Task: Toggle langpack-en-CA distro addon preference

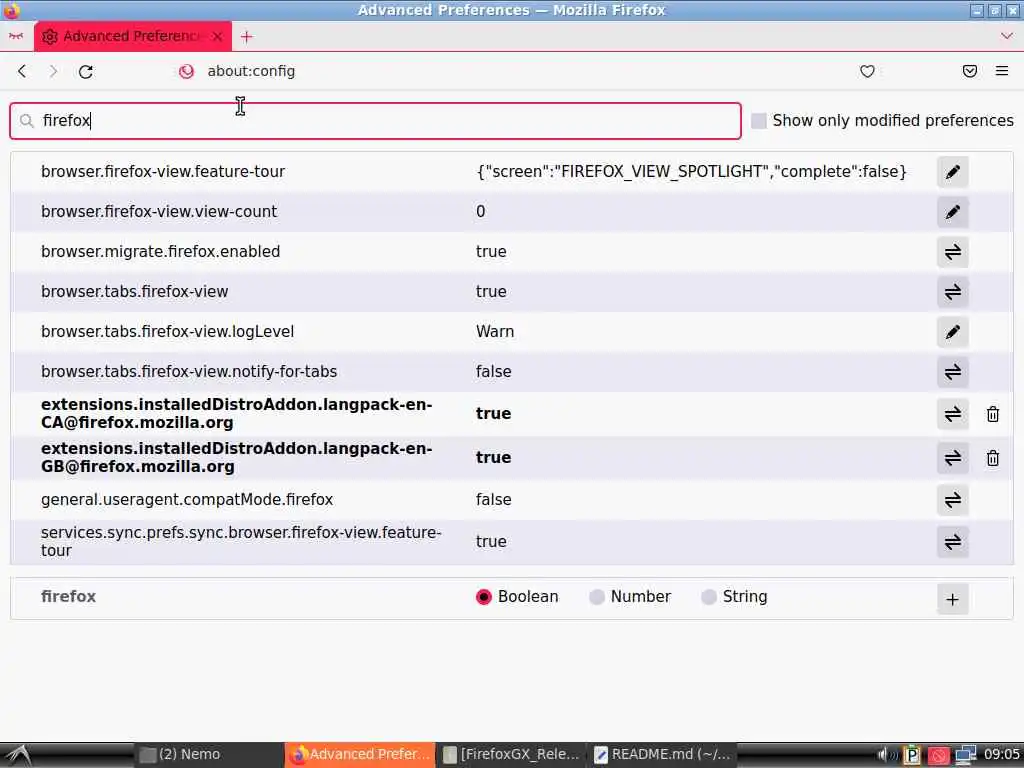Action: tap(952, 414)
